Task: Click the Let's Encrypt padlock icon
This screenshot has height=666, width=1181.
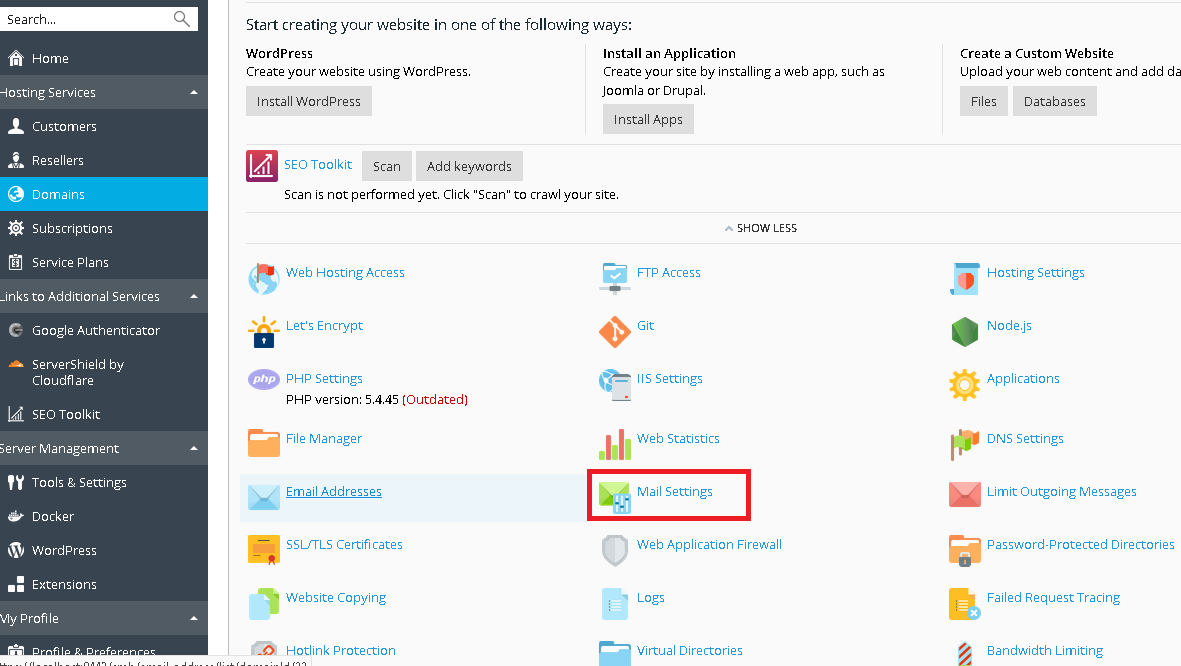Action: coord(264,331)
